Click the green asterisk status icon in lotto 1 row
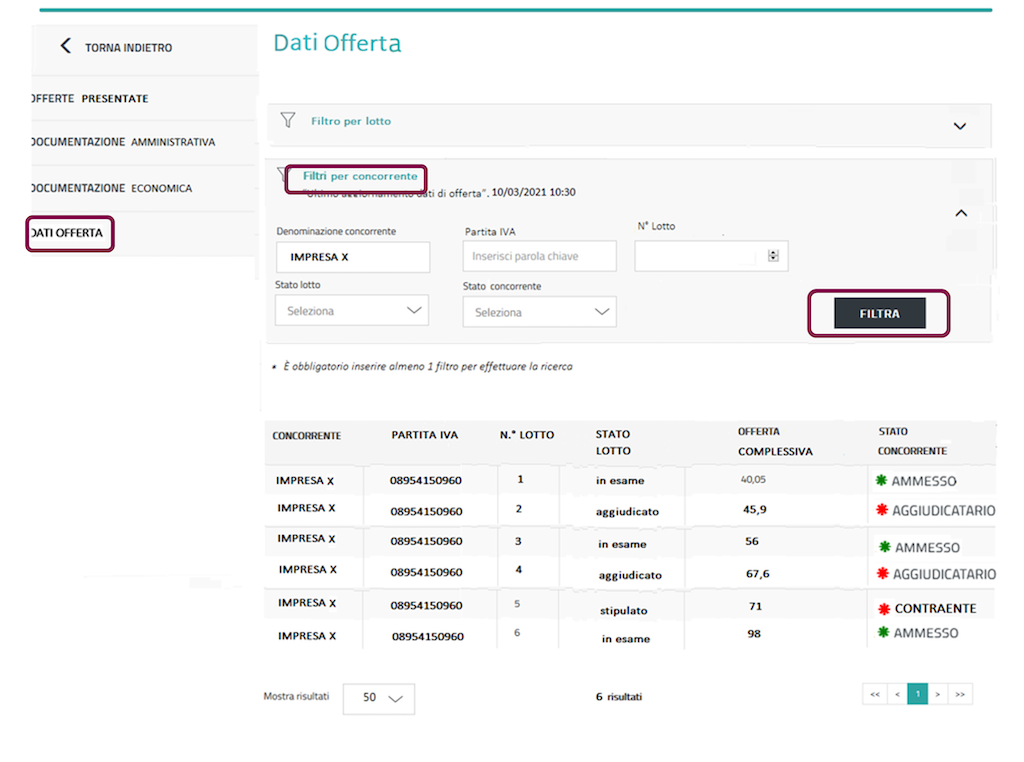Screen dimensions: 1024x762 pyautogui.click(x=881, y=481)
